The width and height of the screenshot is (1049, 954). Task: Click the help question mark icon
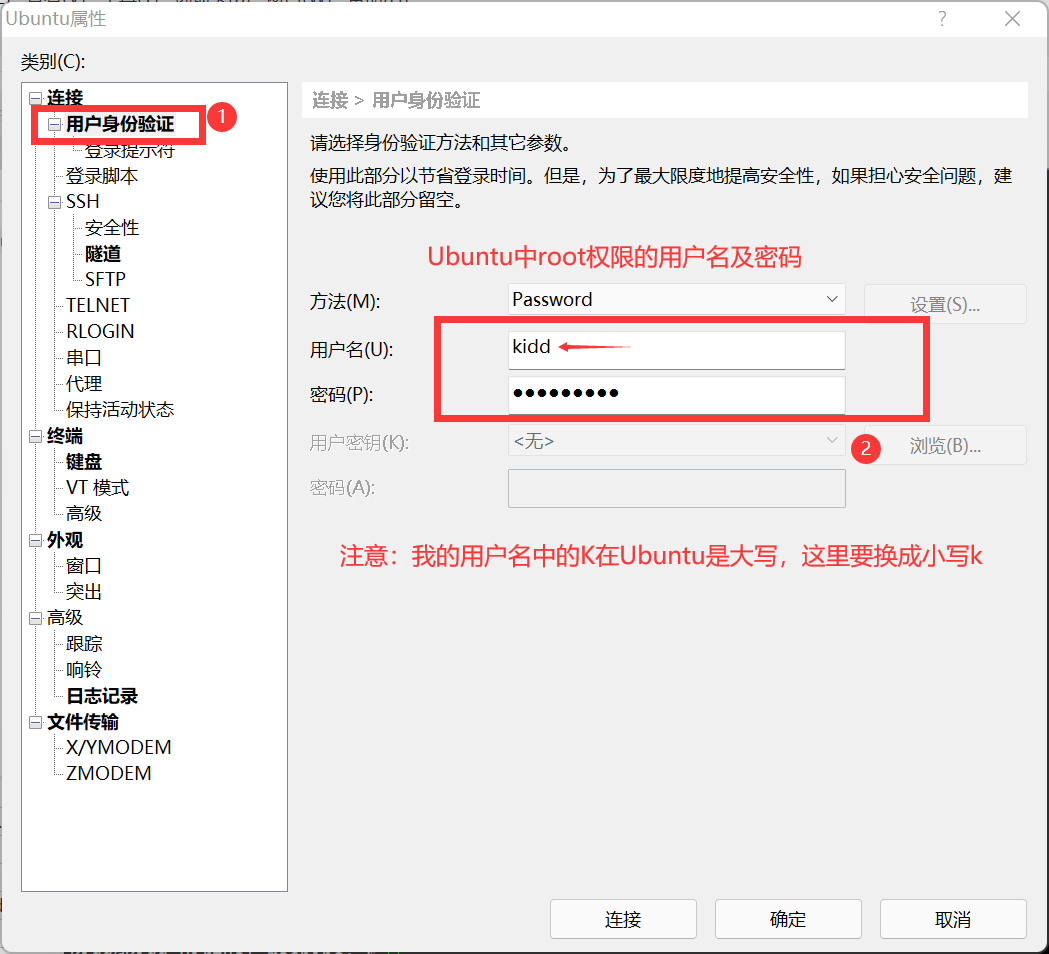click(942, 19)
